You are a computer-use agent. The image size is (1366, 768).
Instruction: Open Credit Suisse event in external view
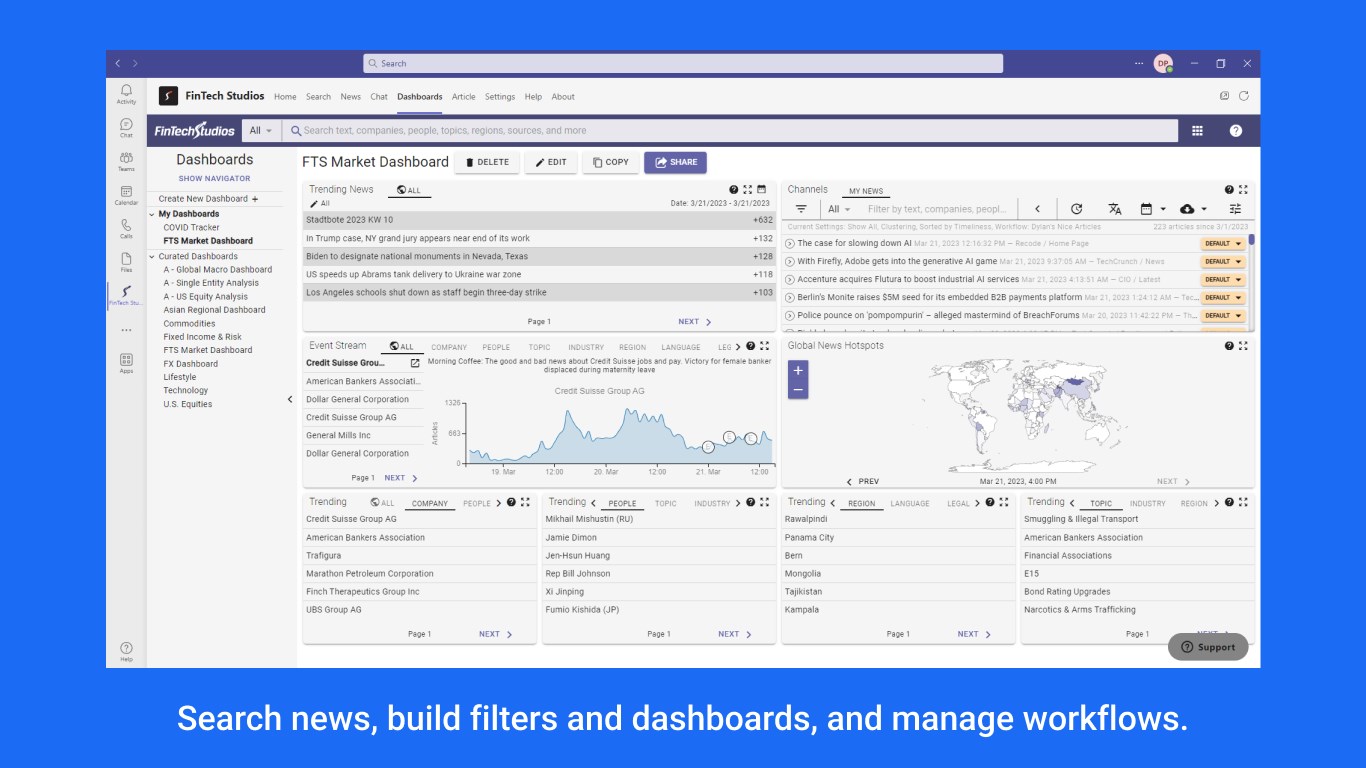point(415,363)
